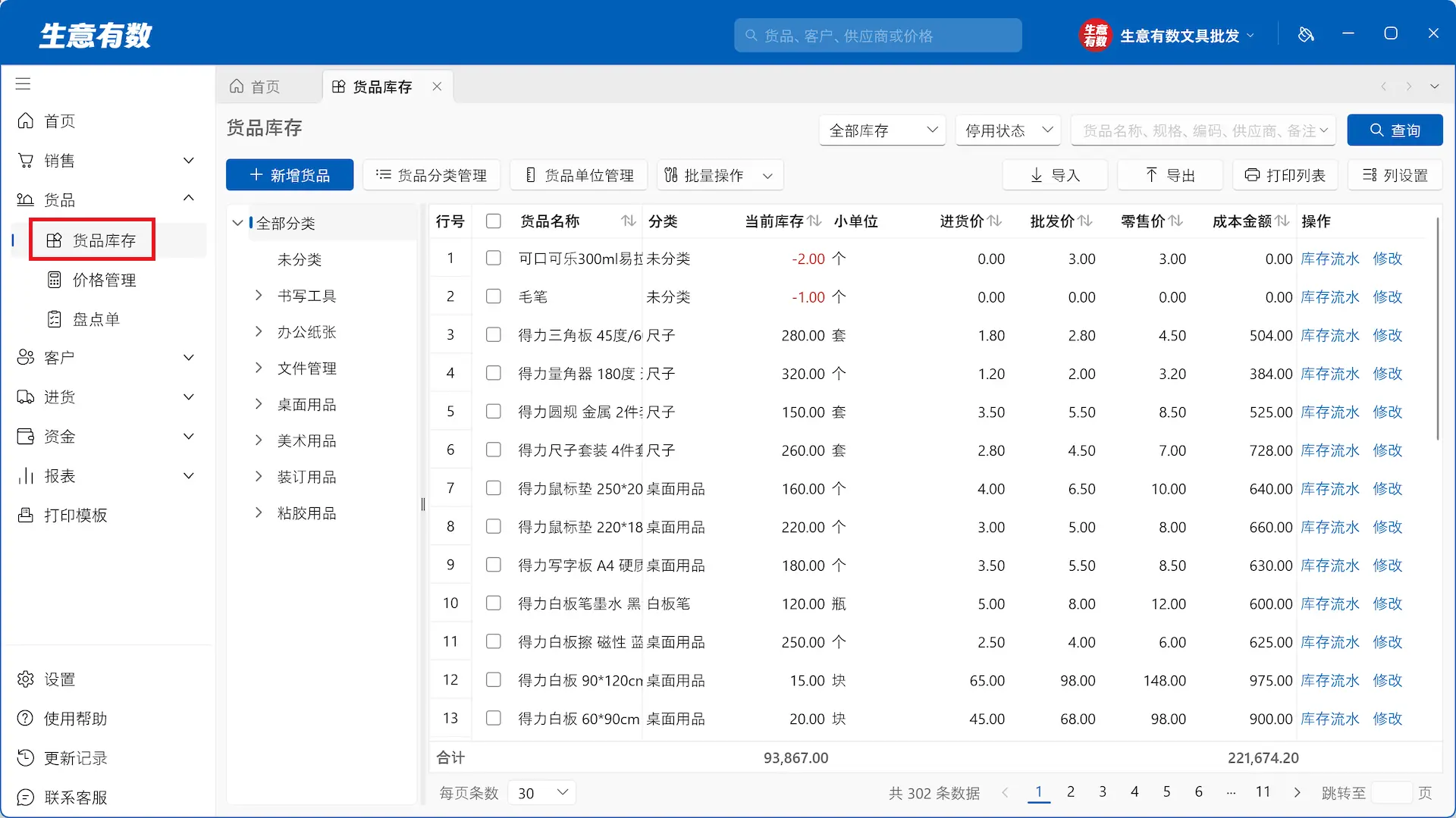The width and height of the screenshot is (1456, 818).
Task: Sort by 成本金额 column sort icon
Action: coord(1282,221)
